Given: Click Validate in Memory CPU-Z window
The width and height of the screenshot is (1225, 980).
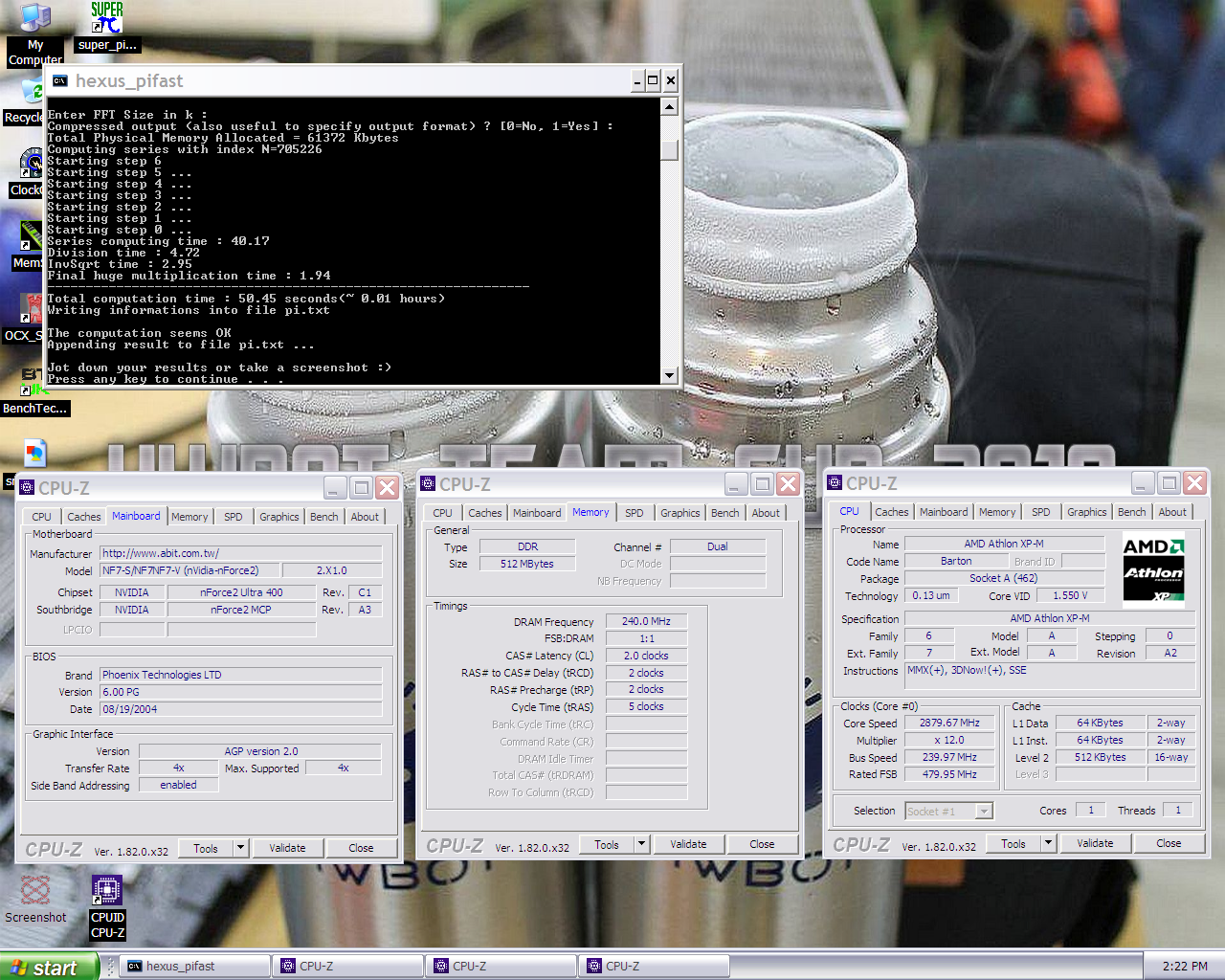Looking at the screenshot, I should click(x=688, y=844).
